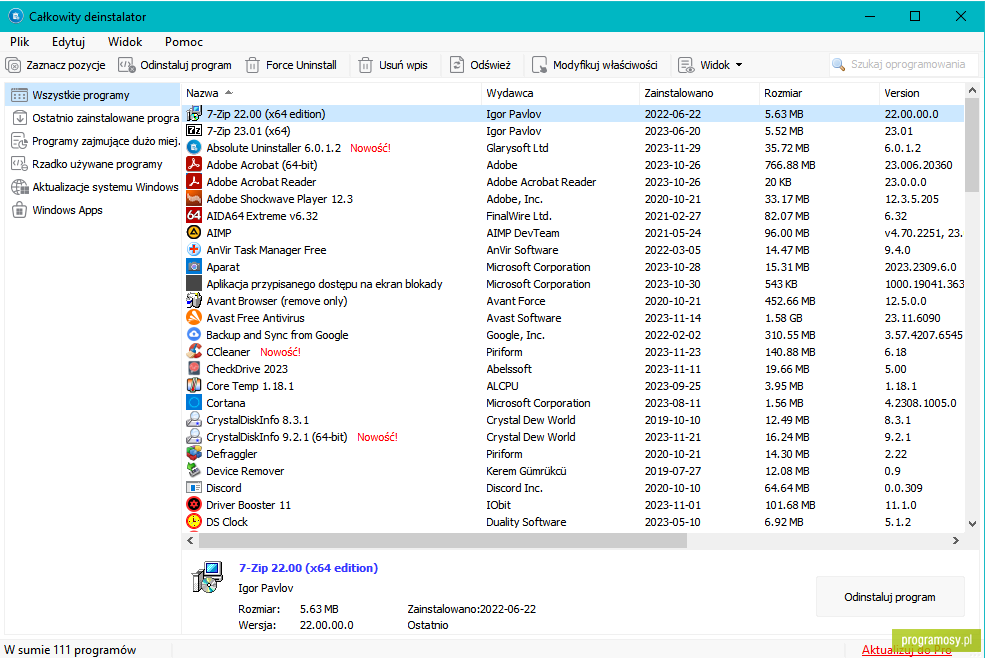Click the 7-Zip 22.00 (x64 edition) details title
Screen dimensions: 987x658
[x=308, y=568]
